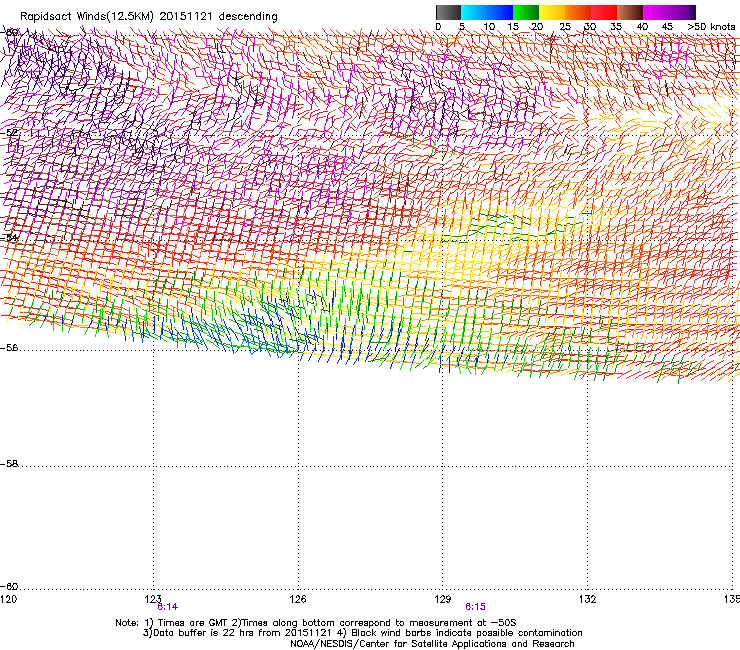Click the '25' legend scale label
This screenshot has width=740, height=650.
[x=565, y=27]
